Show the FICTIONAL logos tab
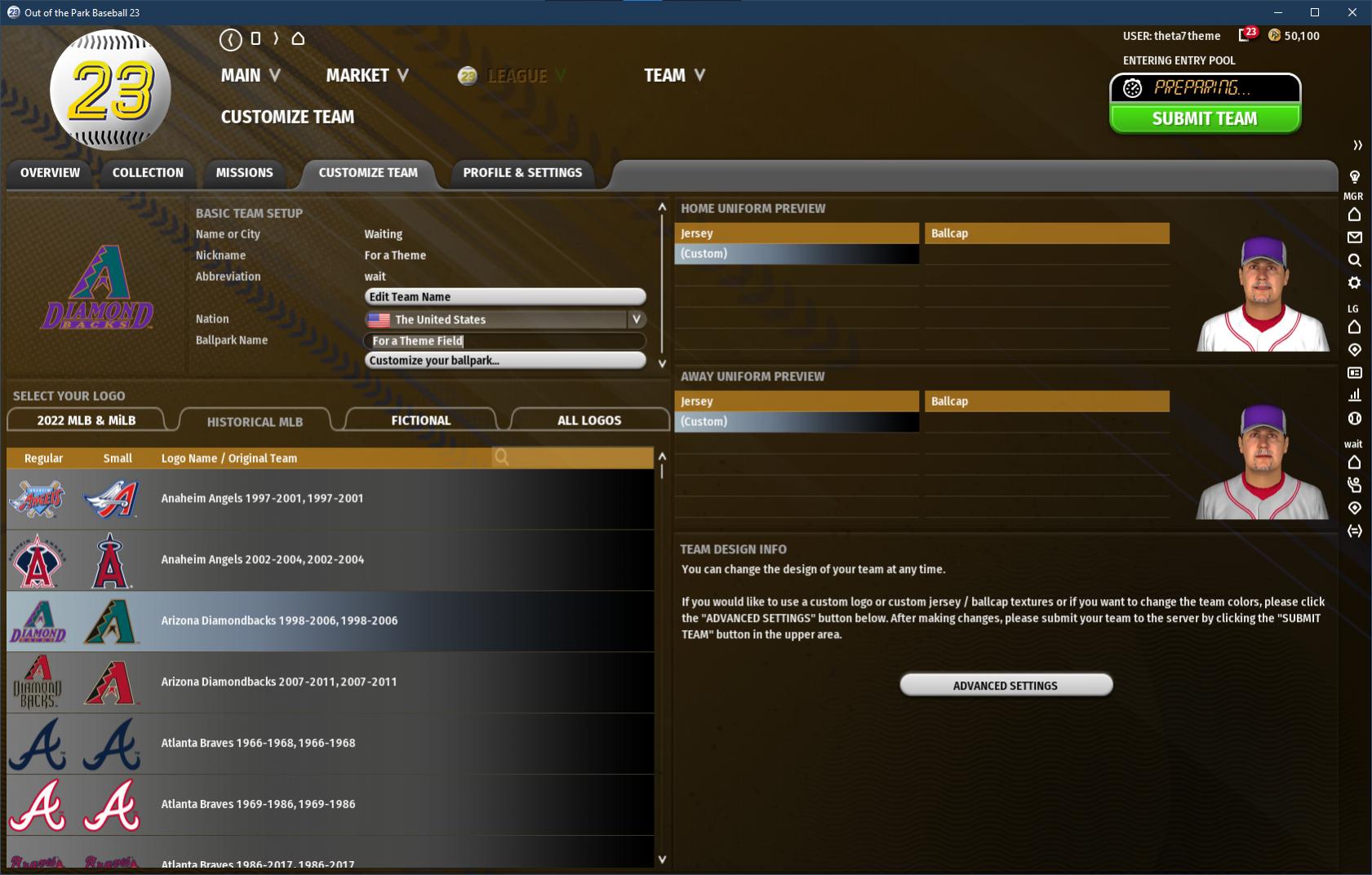 (420, 420)
